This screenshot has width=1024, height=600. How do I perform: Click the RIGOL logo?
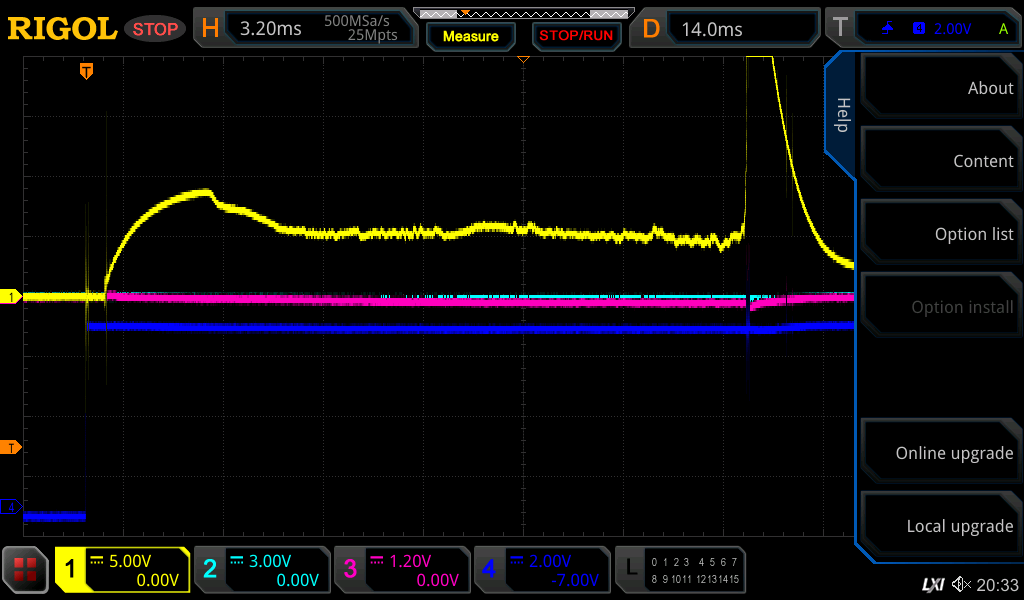pos(62,29)
